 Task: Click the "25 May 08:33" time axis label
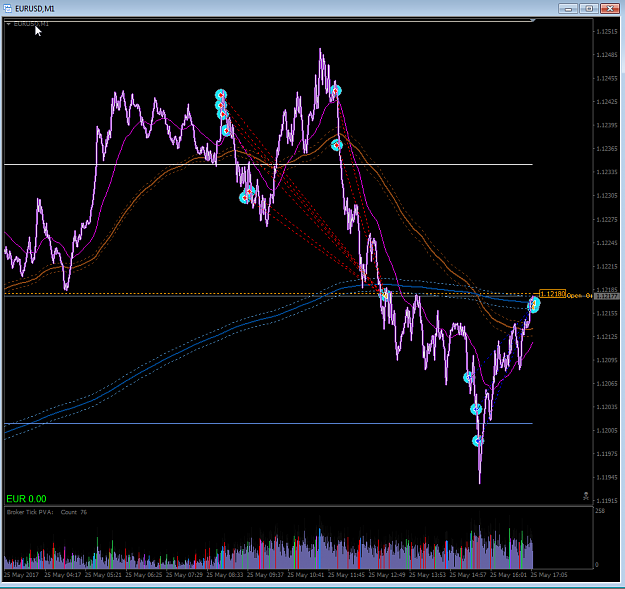pyautogui.click(x=225, y=575)
